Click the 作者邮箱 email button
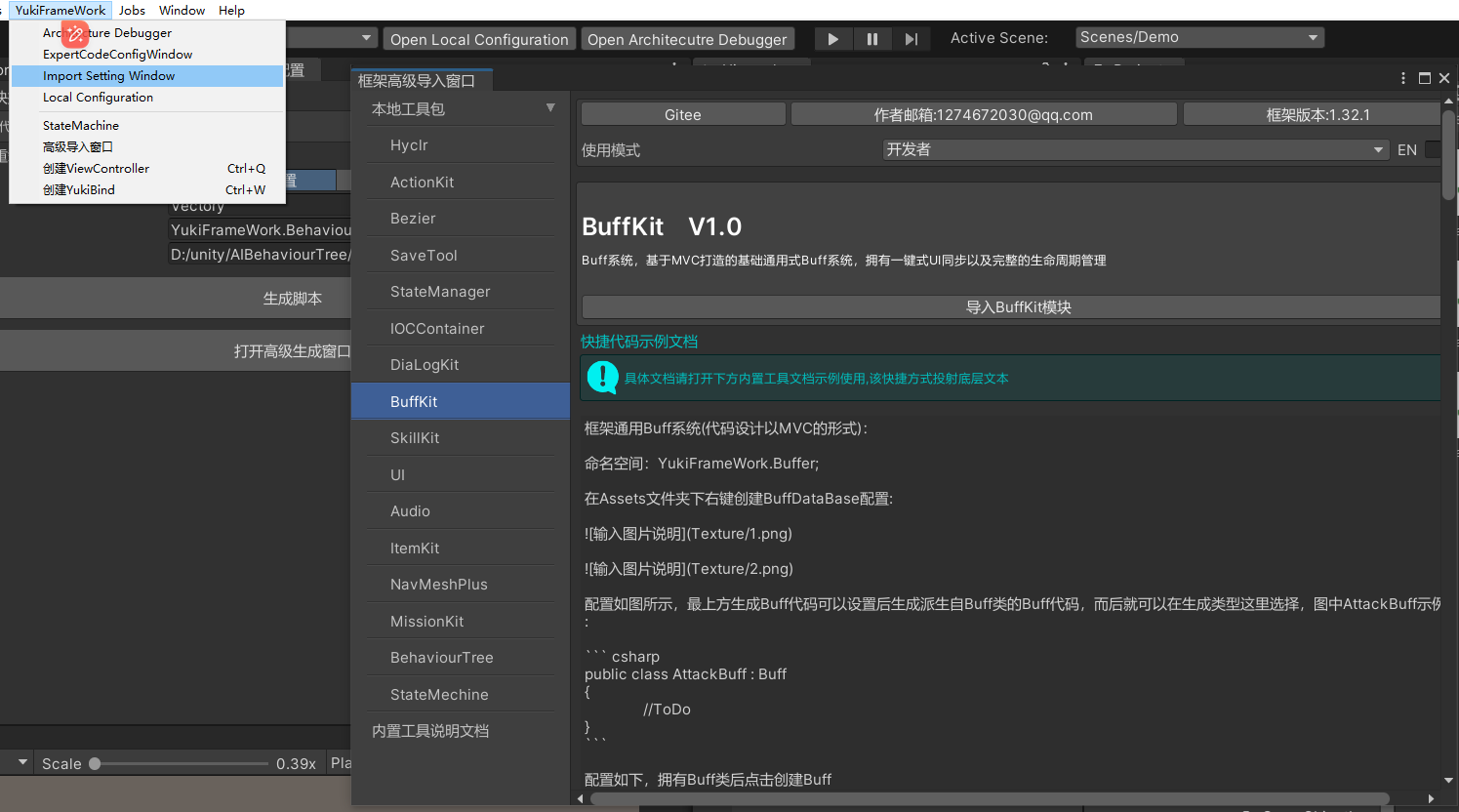 click(984, 114)
